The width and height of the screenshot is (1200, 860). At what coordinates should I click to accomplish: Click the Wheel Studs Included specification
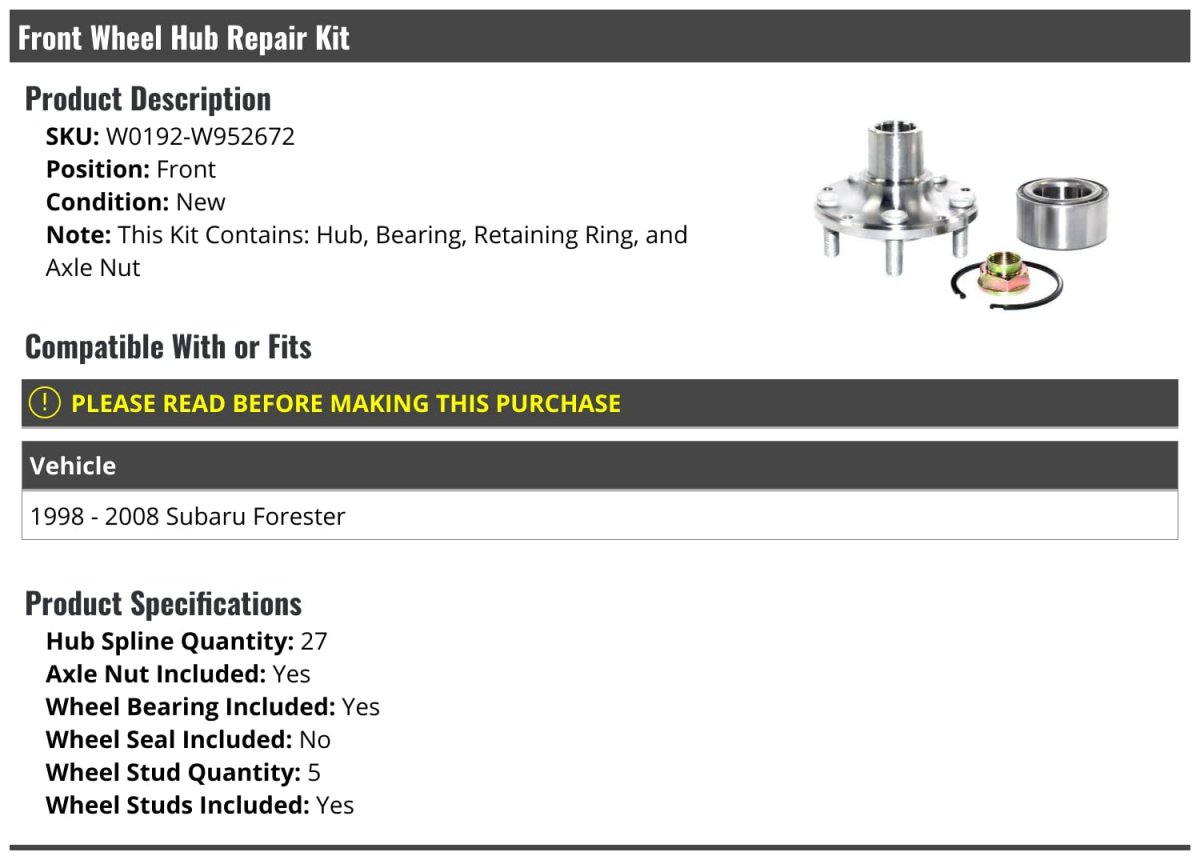200,805
